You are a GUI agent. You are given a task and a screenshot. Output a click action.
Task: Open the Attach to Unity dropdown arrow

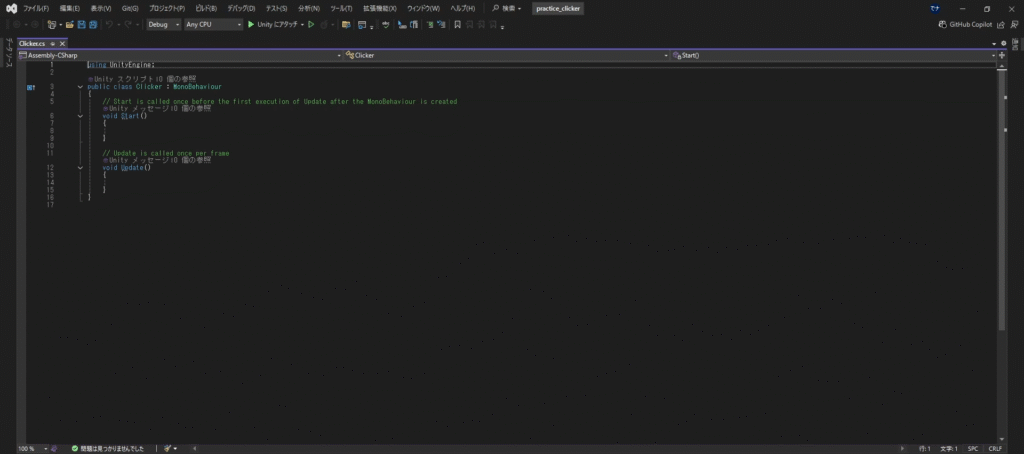(x=302, y=24)
